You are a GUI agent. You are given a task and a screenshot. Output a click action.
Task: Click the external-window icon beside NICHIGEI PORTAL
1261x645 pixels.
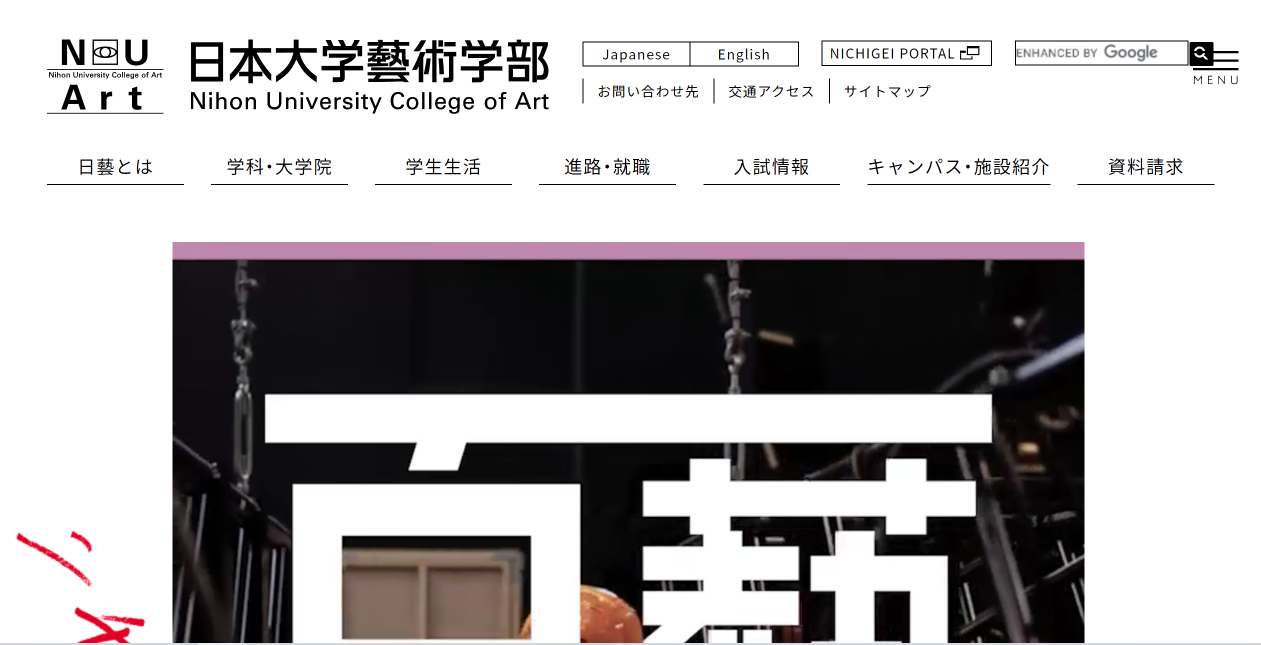tap(969, 54)
